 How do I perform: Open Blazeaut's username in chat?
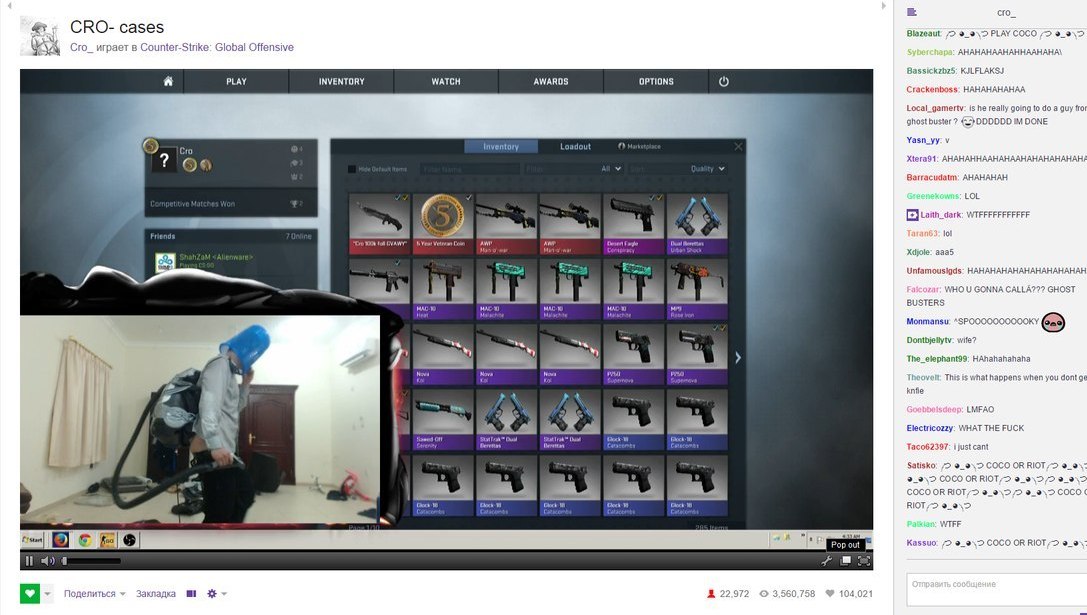point(923,33)
